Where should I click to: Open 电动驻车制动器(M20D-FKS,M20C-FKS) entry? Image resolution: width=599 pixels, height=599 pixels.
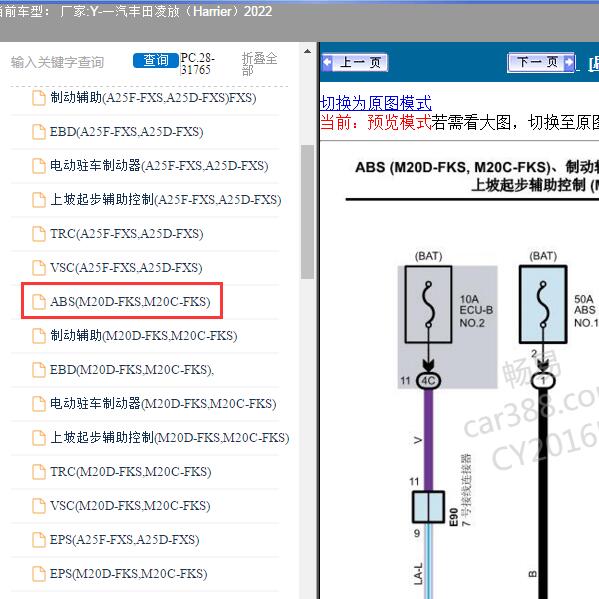(163, 403)
